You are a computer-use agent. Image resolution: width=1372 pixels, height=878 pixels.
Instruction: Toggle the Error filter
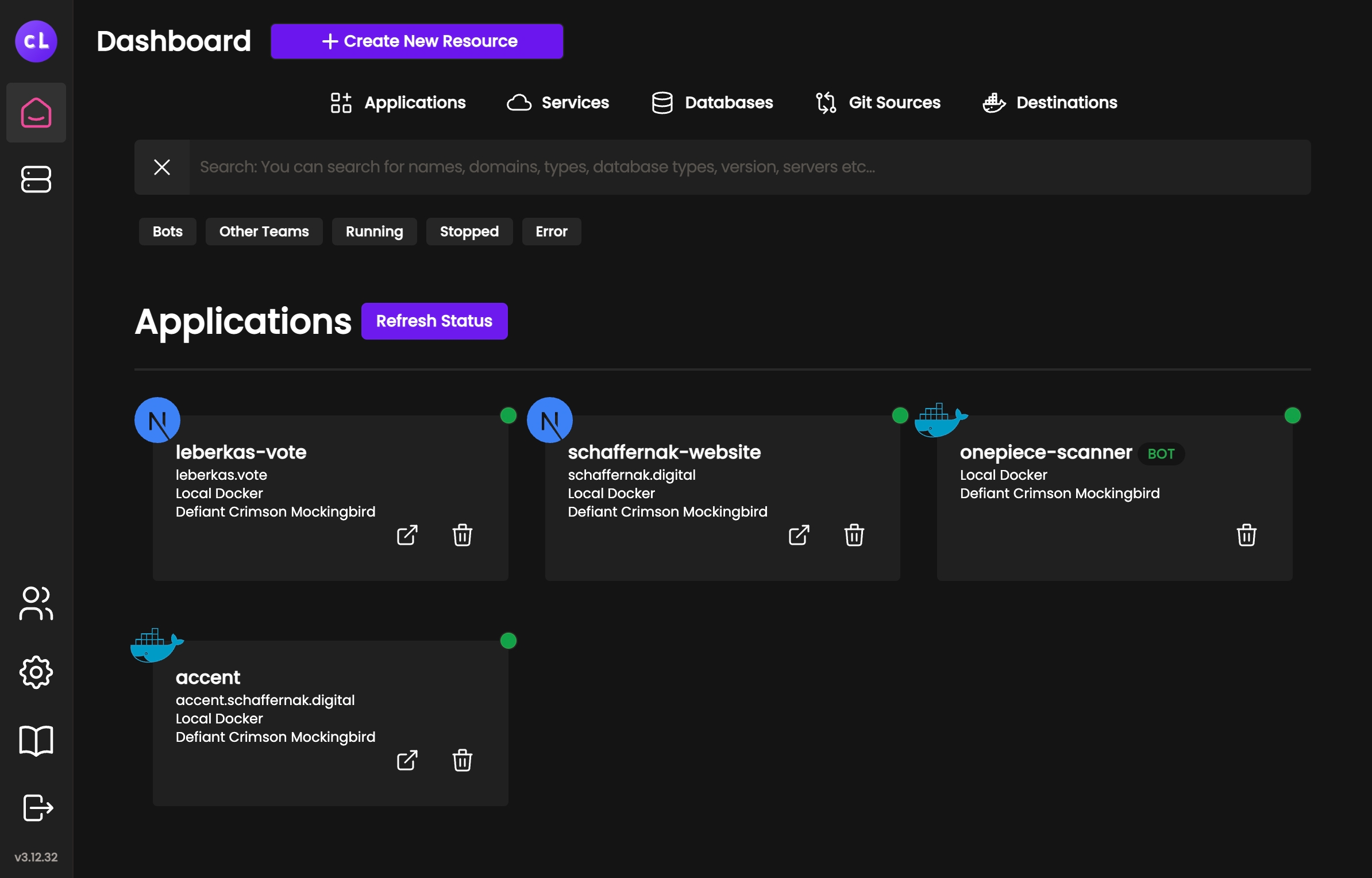coord(552,232)
